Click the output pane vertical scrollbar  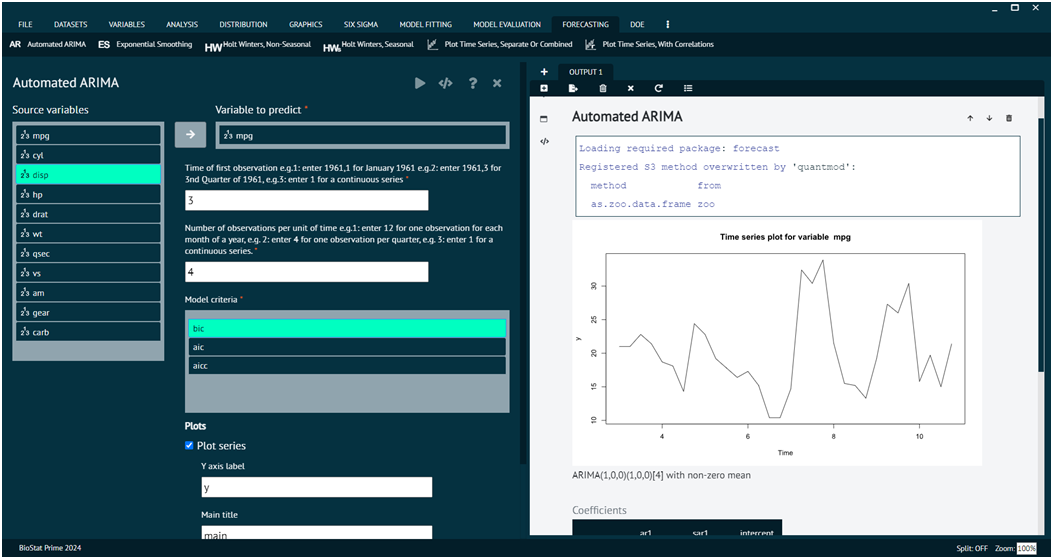pos(1041,245)
